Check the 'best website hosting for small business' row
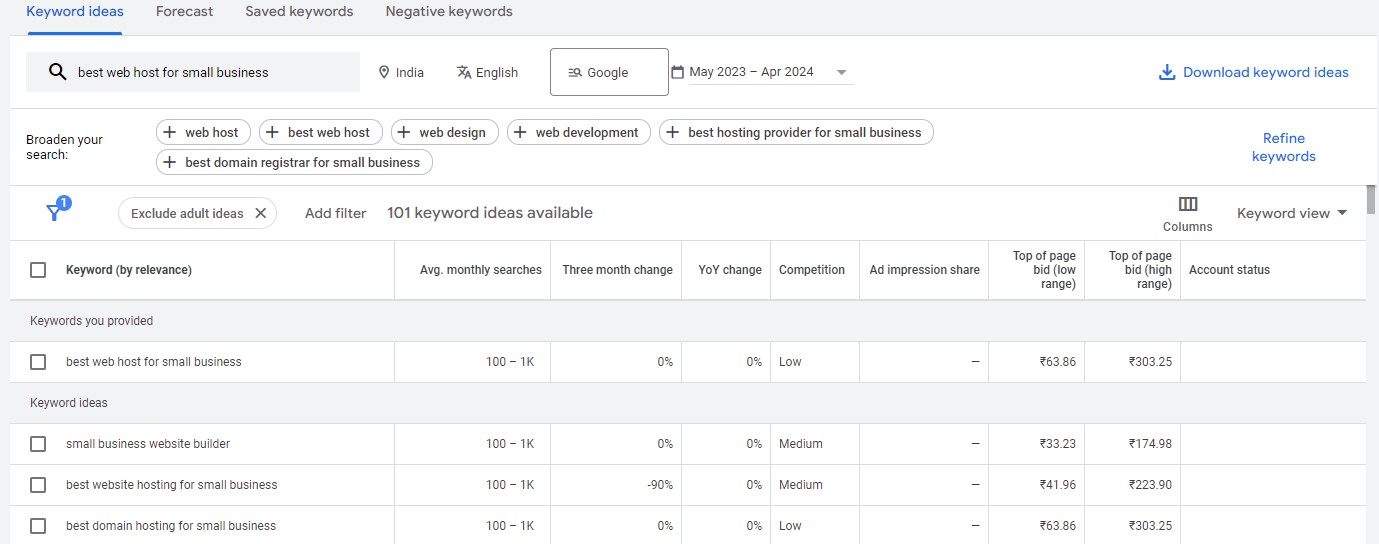This screenshot has width=1379, height=544. 38,485
